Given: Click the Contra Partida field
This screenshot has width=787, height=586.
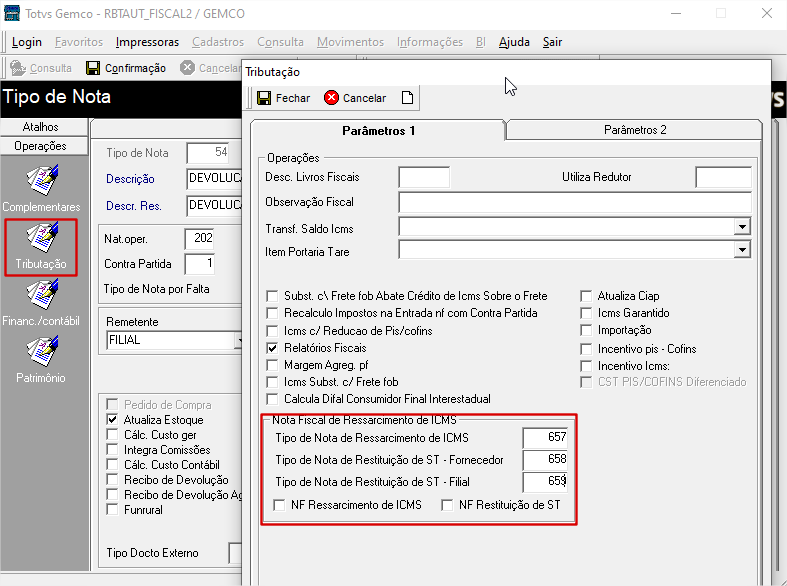Looking at the screenshot, I should [x=200, y=264].
